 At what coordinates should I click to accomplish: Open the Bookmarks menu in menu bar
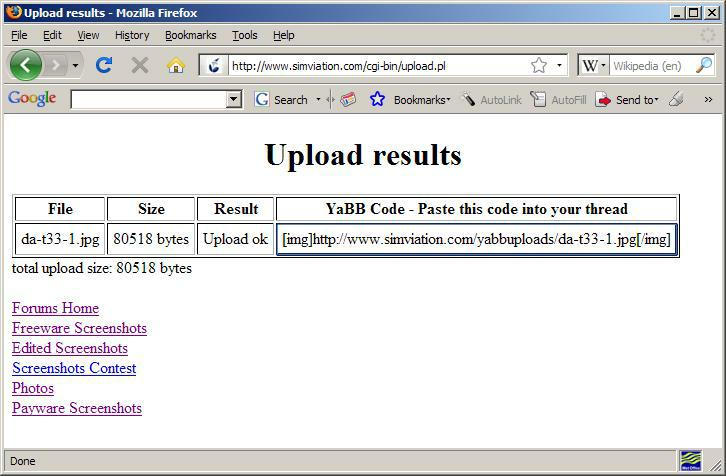click(190, 35)
